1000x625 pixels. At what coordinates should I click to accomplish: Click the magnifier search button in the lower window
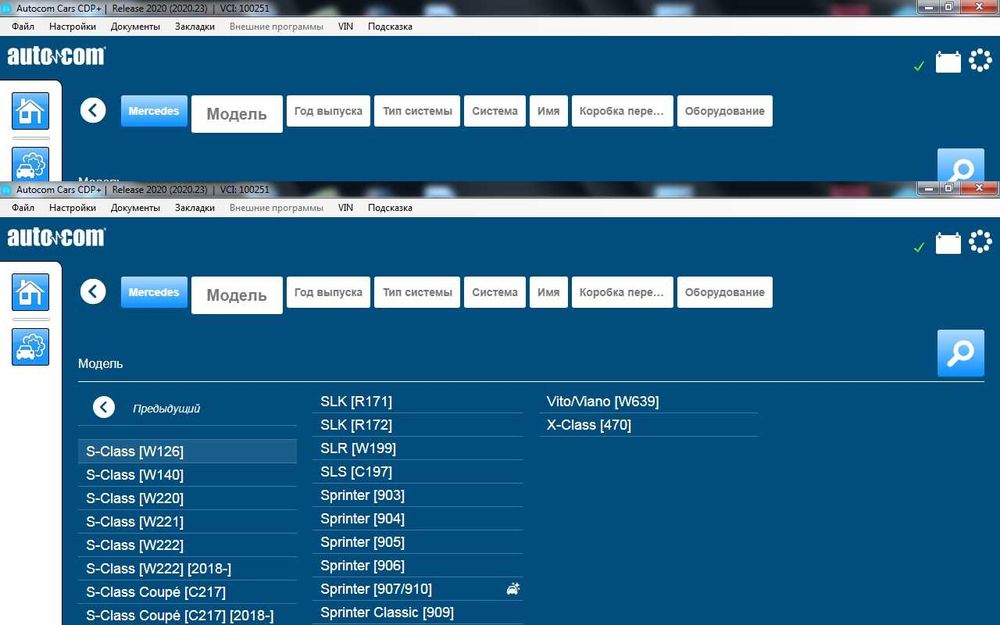tap(960, 353)
